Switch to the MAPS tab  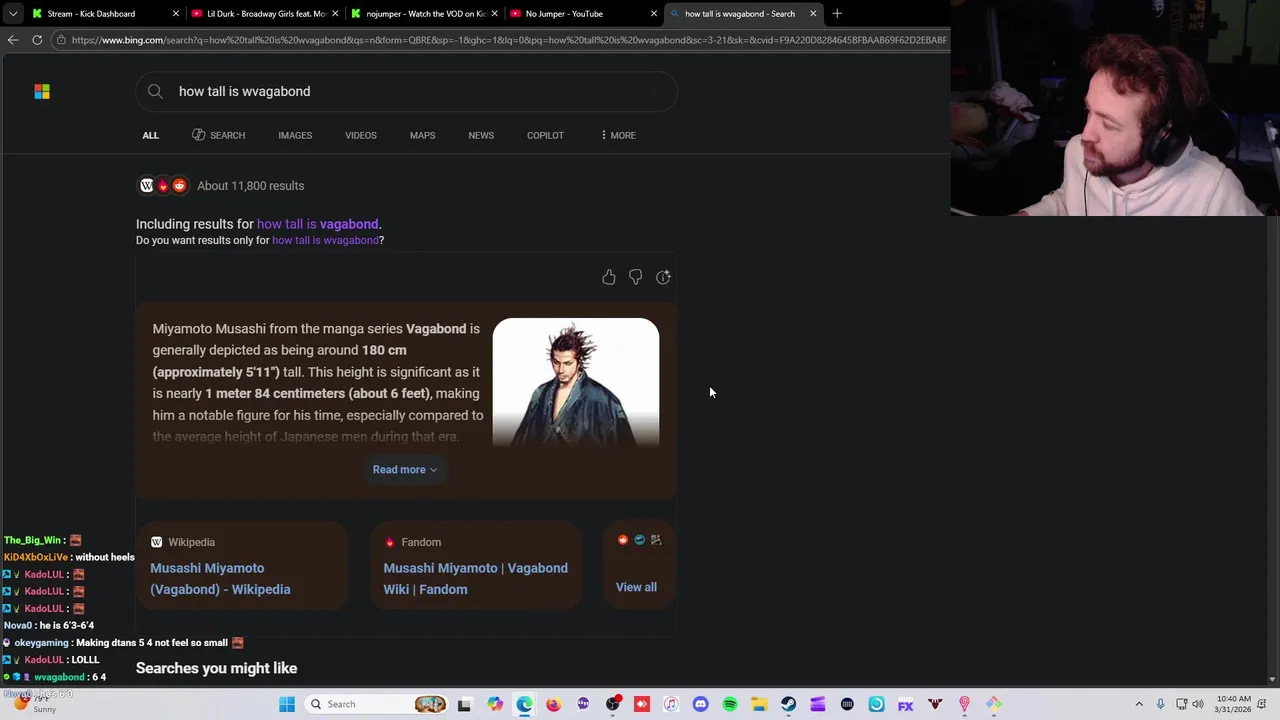click(x=422, y=135)
